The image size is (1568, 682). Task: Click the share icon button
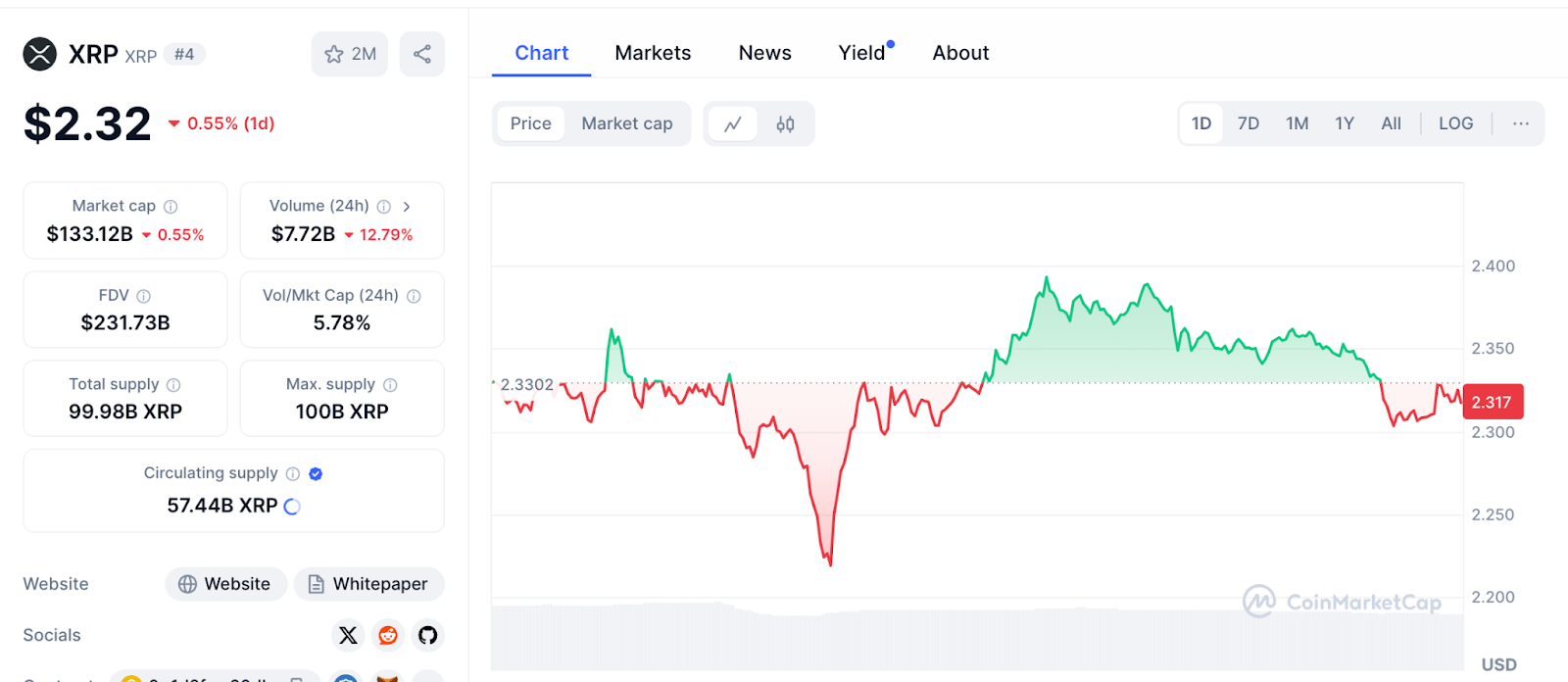pyautogui.click(x=422, y=54)
